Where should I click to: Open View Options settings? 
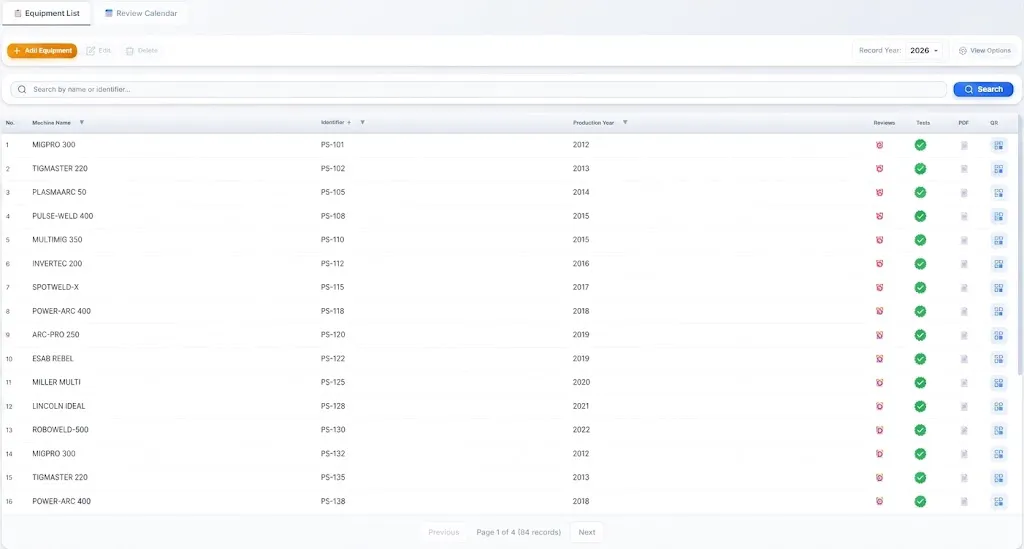click(984, 50)
